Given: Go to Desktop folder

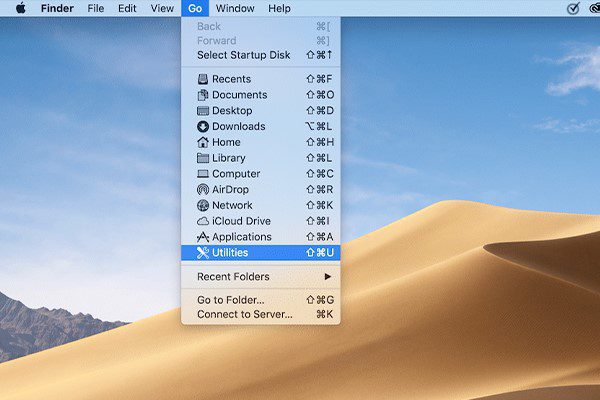Looking at the screenshot, I should (x=261, y=111).
